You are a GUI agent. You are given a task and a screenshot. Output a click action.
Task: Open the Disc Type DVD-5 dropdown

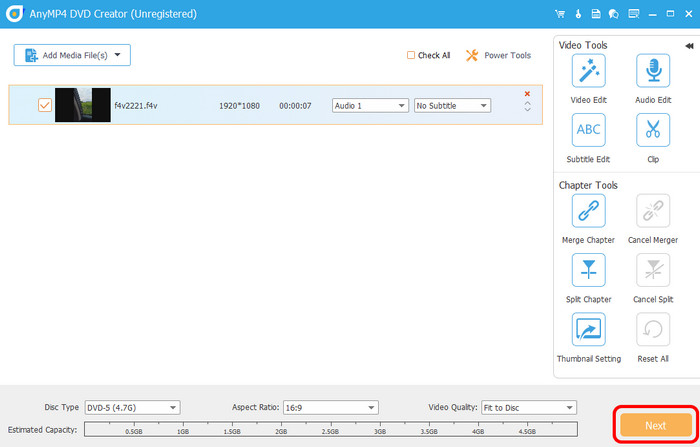point(132,408)
